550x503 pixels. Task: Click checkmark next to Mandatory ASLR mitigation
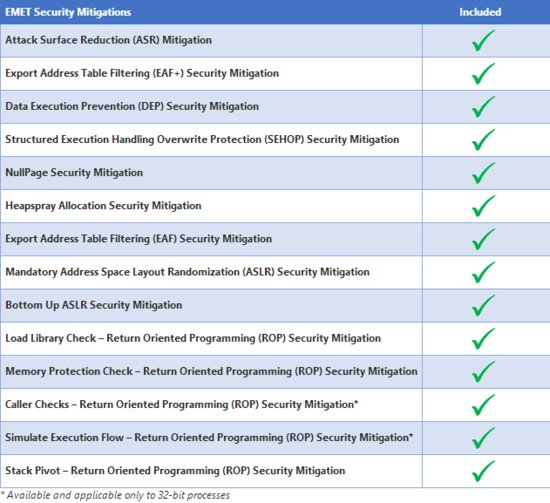click(x=483, y=273)
